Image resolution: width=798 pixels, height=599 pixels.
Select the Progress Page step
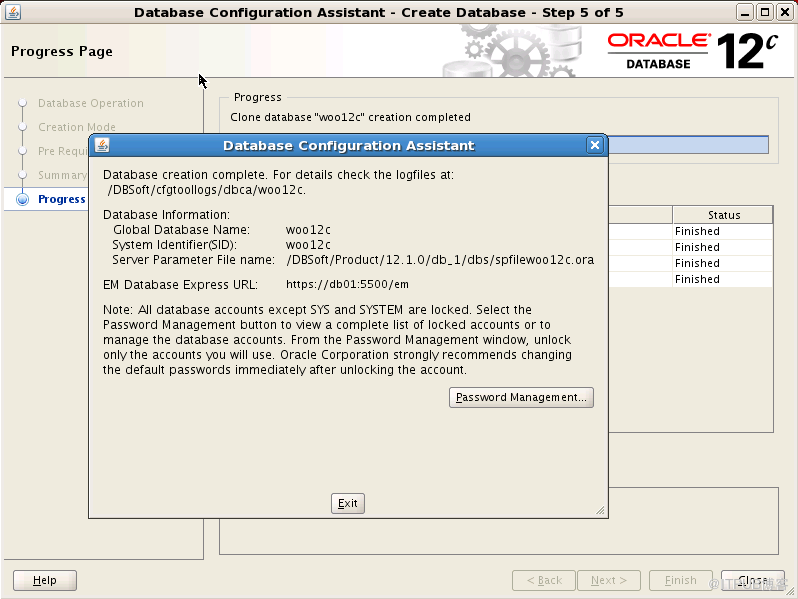coord(62,199)
